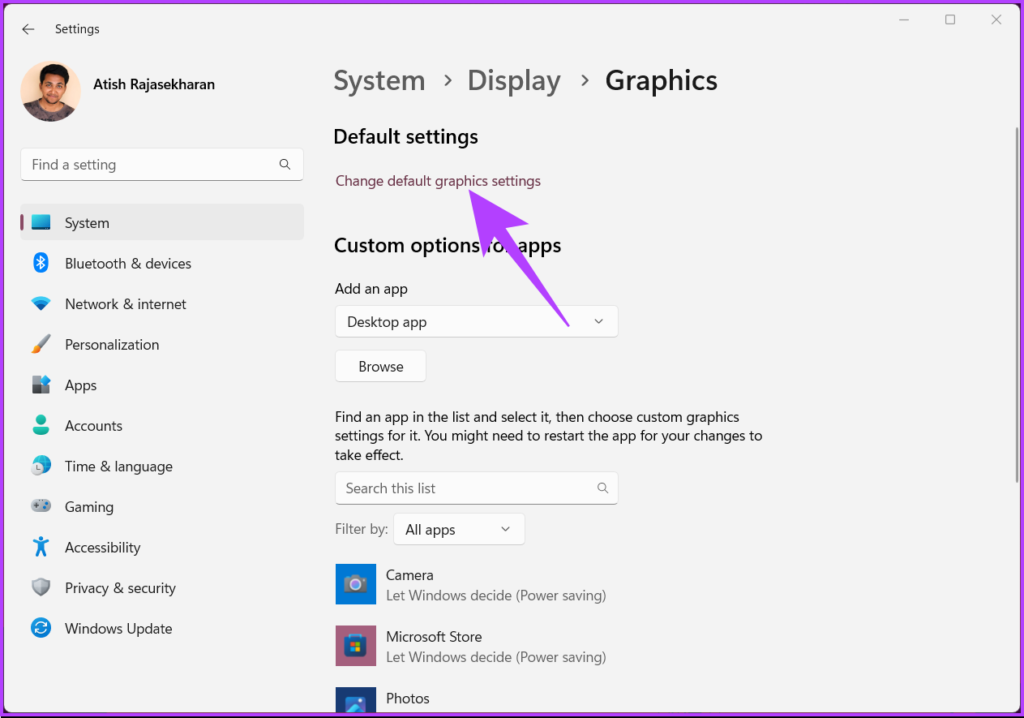Click the Personalization paintbrush icon
Viewport: 1024px width, 718px height.
[41, 344]
